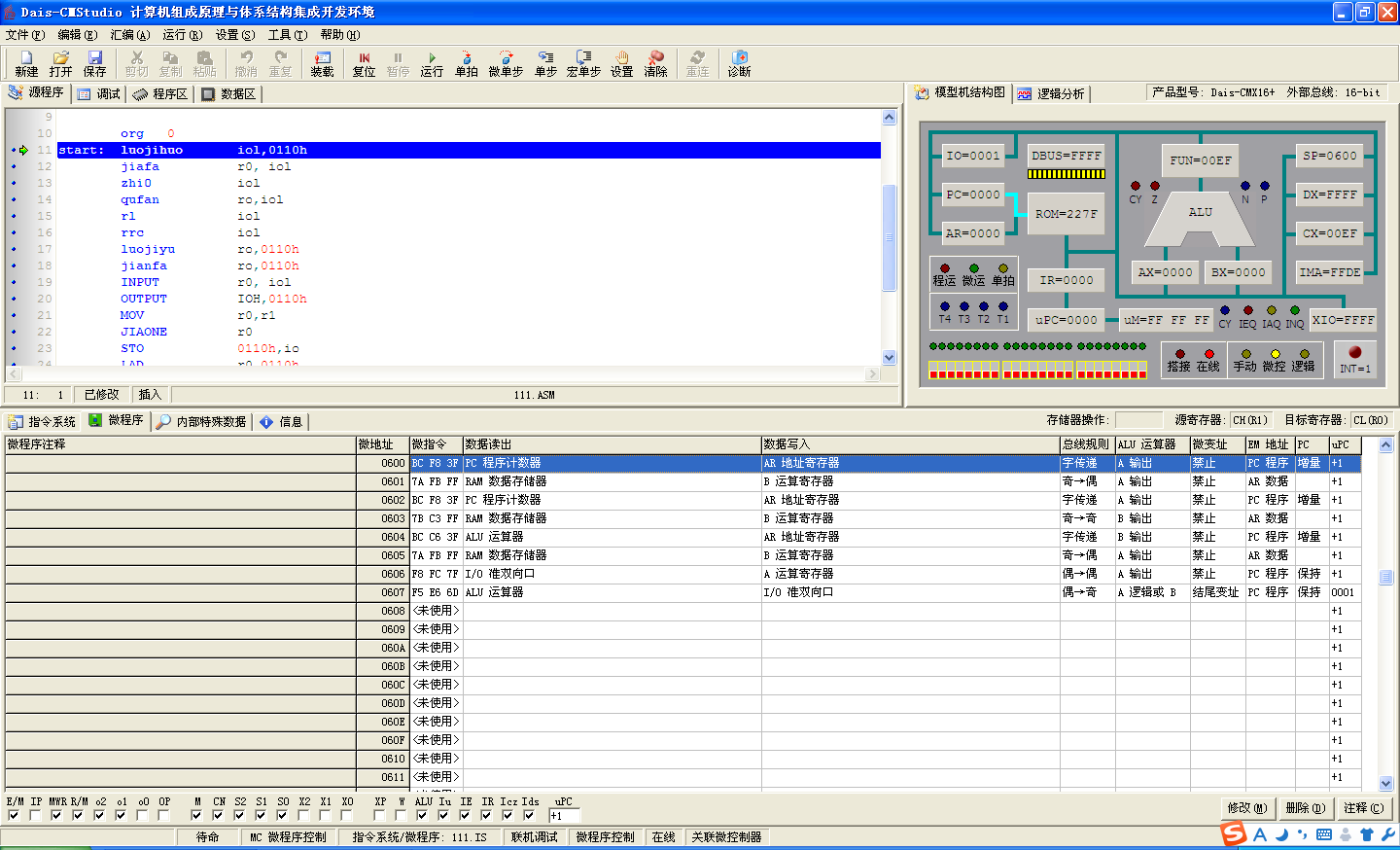Image resolution: width=1400 pixels, height=850 pixels.
Task: Click the 删除(D) button
Action: 1305,808
